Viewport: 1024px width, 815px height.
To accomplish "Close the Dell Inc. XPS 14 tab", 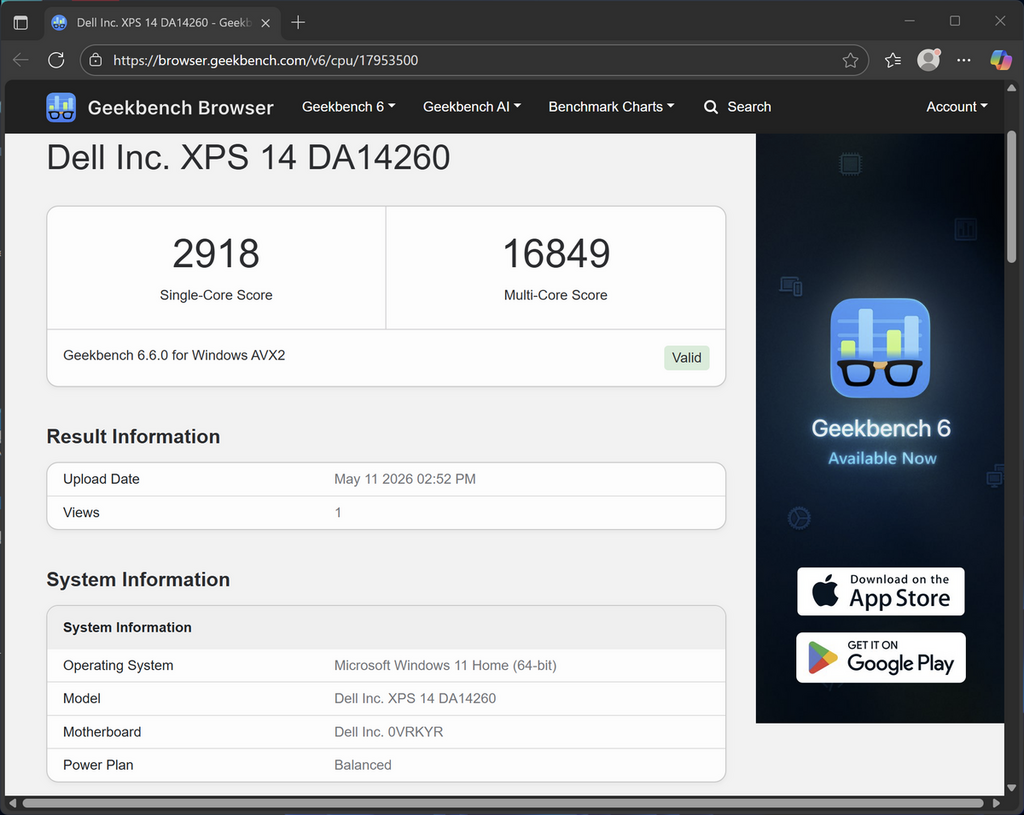I will pos(266,23).
